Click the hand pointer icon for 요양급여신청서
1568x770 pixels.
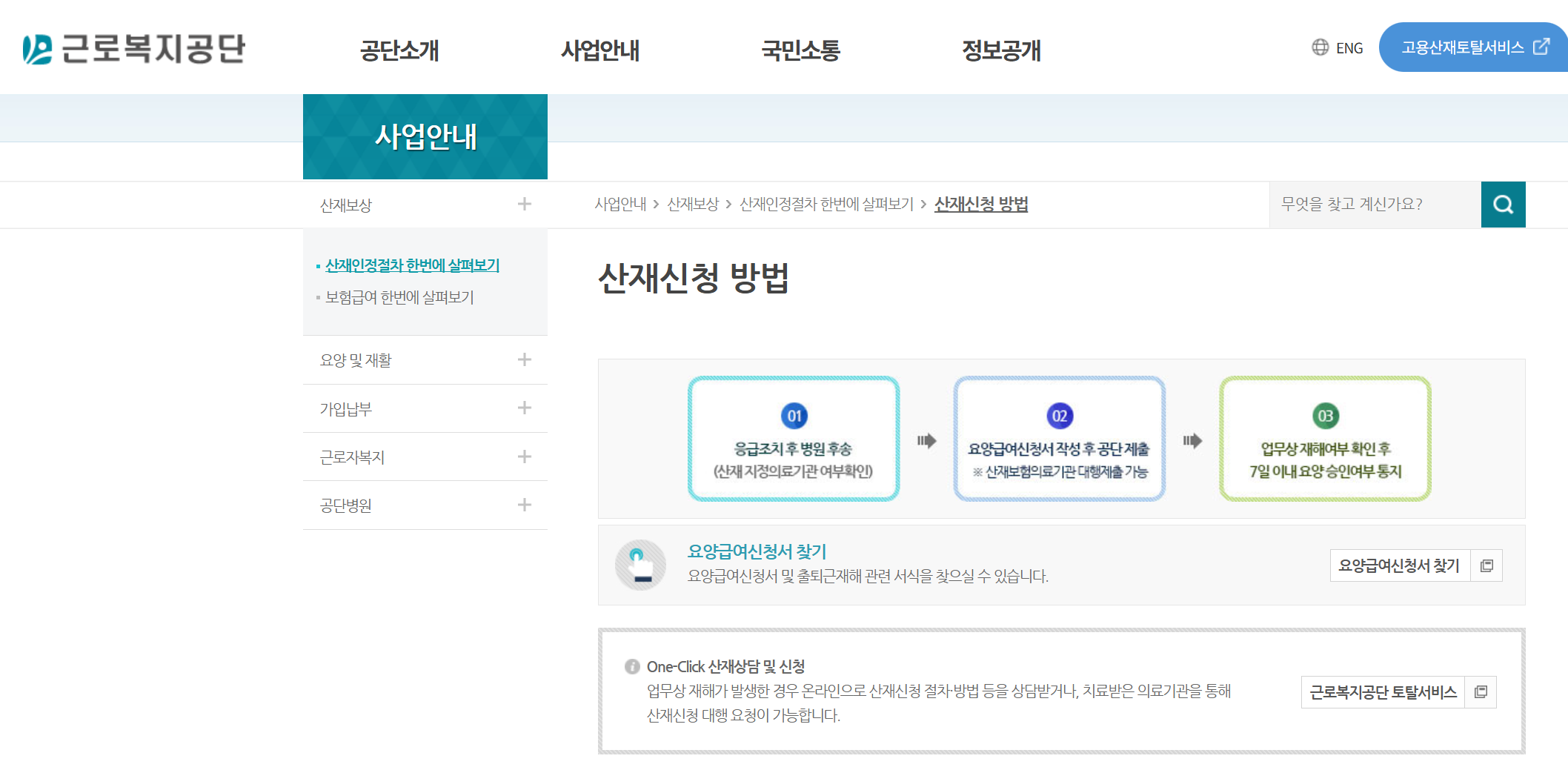(x=640, y=565)
